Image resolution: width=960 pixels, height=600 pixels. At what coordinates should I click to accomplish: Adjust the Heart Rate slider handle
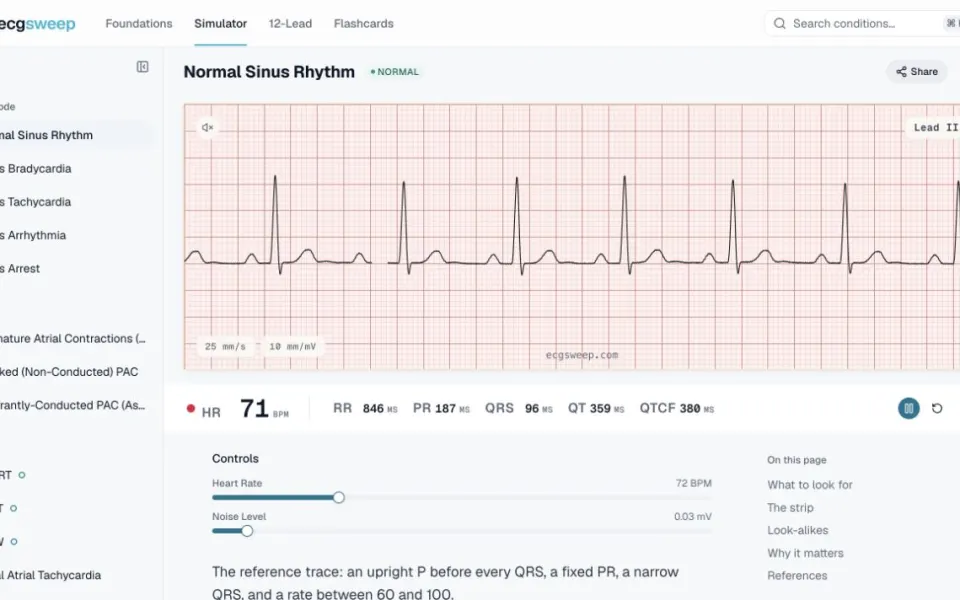(x=339, y=497)
